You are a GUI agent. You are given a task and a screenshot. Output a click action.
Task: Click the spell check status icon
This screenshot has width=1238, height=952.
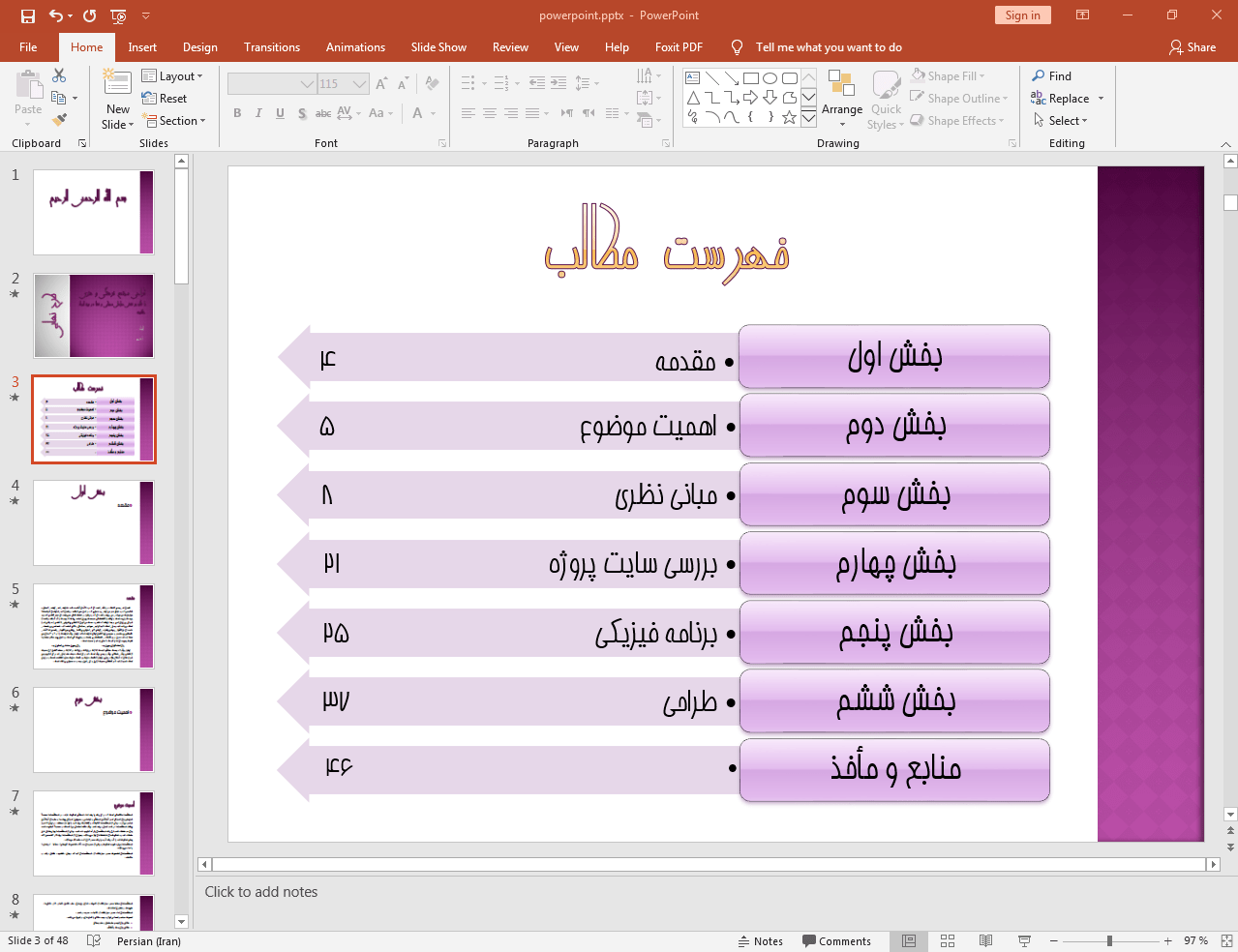(94, 940)
